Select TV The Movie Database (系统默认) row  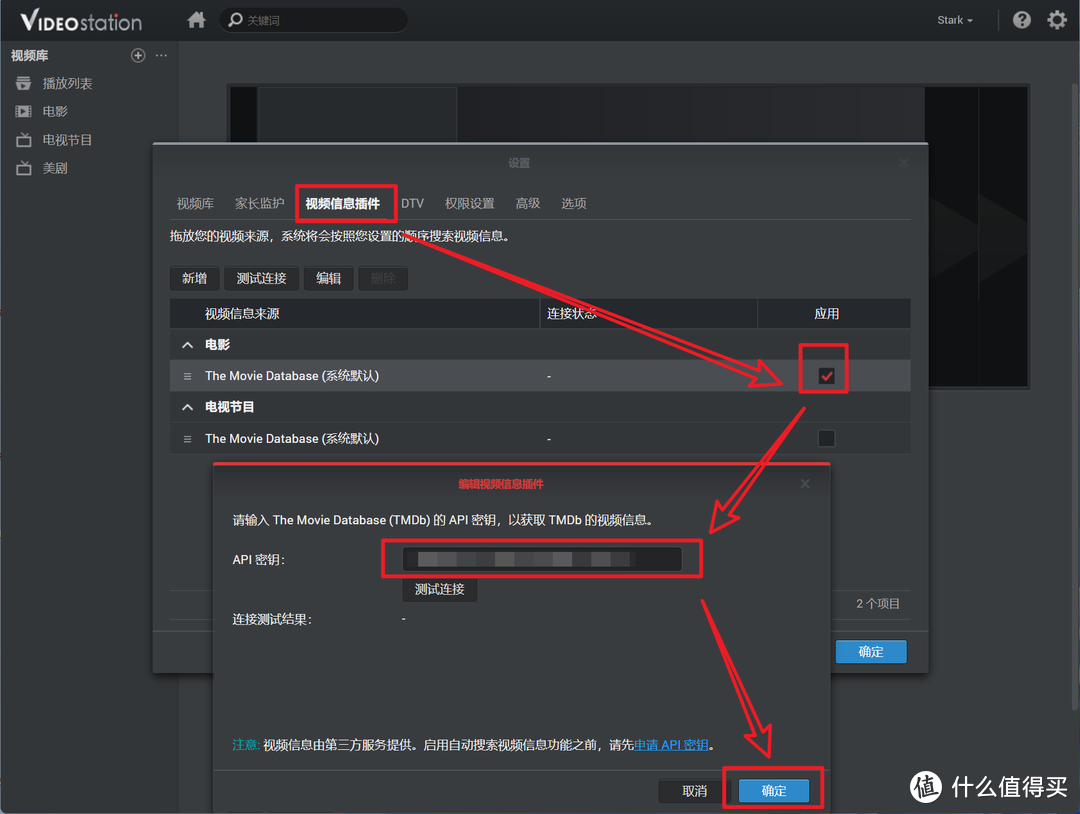pyautogui.click(x=540, y=439)
